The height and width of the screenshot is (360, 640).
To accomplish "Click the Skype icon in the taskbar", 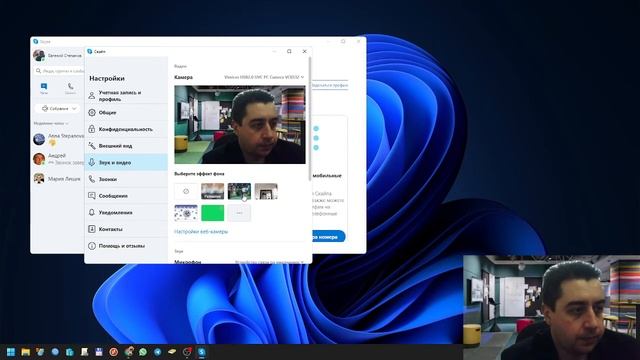I will click(x=202, y=352).
